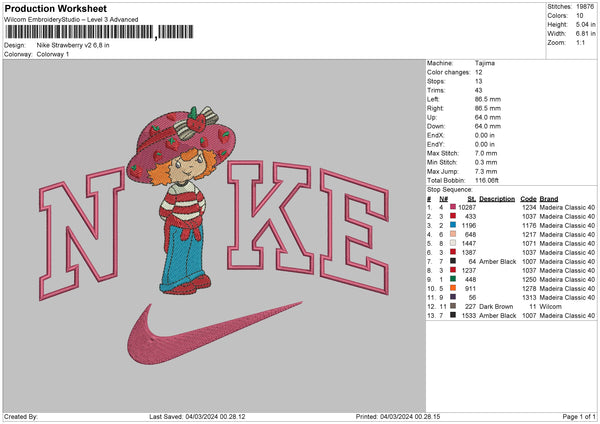Click the 'Last Saved: 04/03/2024 00.28.12' footer text
The width and height of the screenshot is (600, 424).
pos(197,416)
